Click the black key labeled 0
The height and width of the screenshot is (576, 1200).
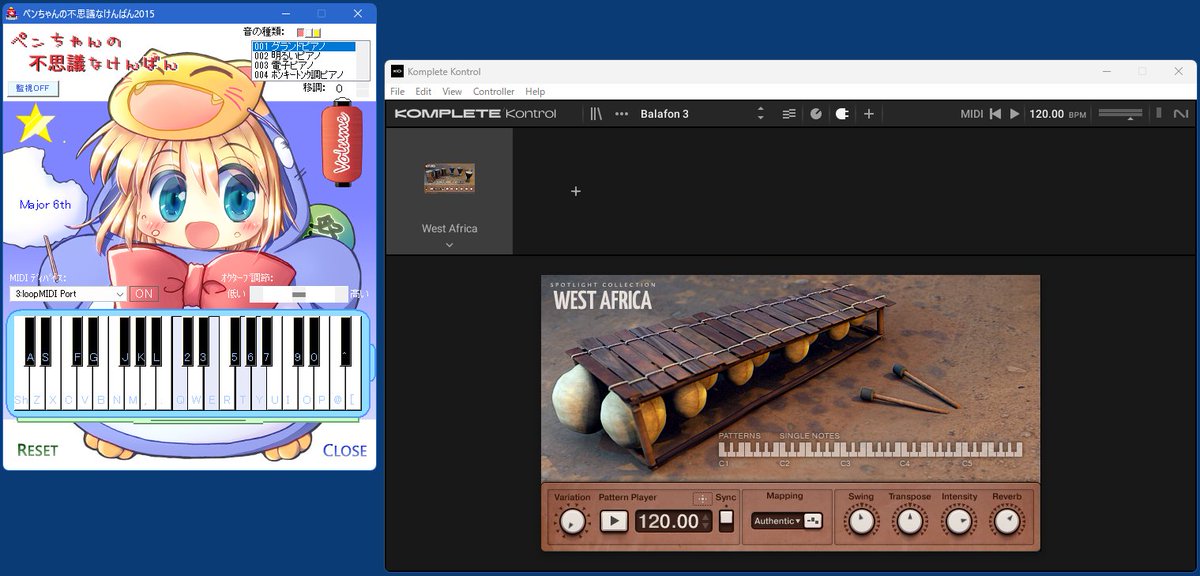point(314,342)
